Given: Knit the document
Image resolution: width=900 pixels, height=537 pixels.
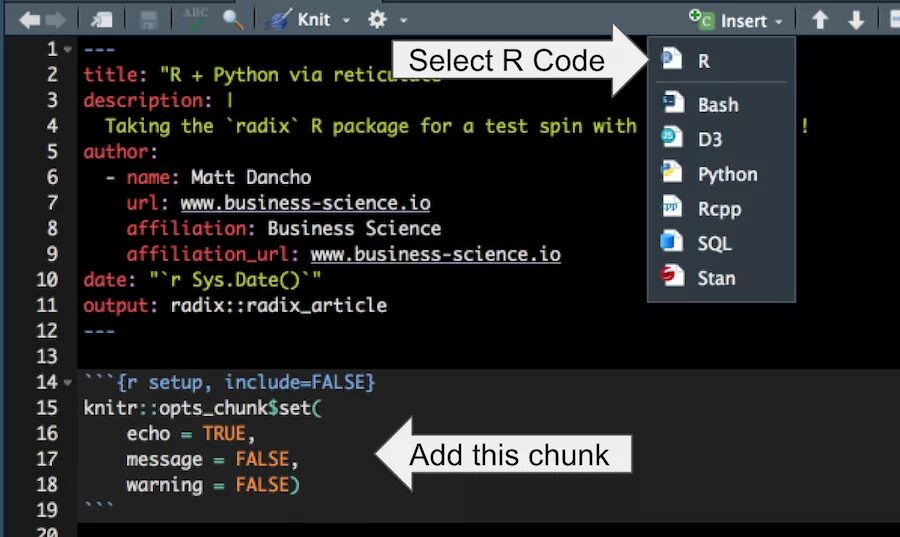Looking at the screenshot, I should tap(298, 20).
